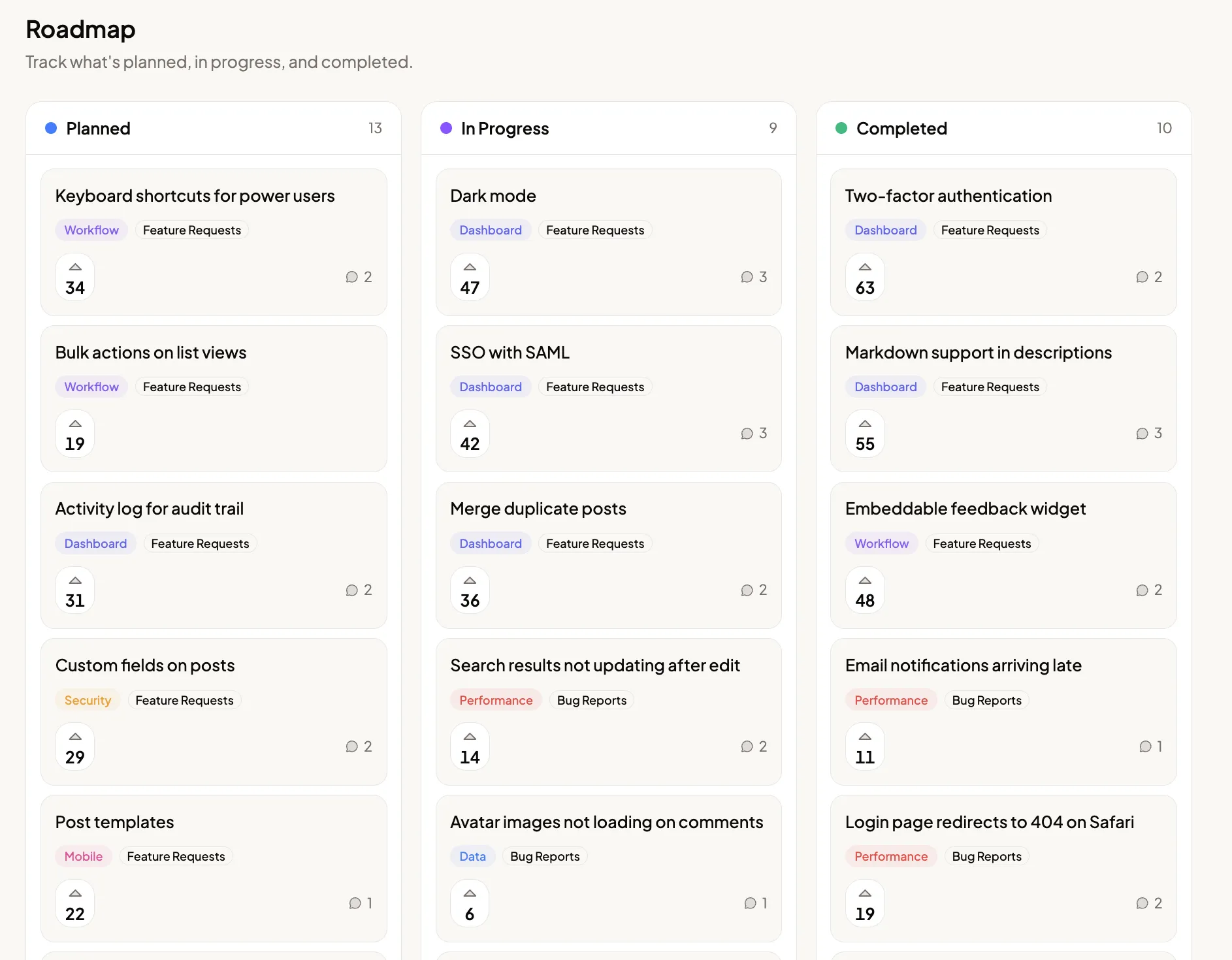The height and width of the screenshot is (960, 1232).
Task: Click Mobile tag on Post templates card
Action: [84, 856]
